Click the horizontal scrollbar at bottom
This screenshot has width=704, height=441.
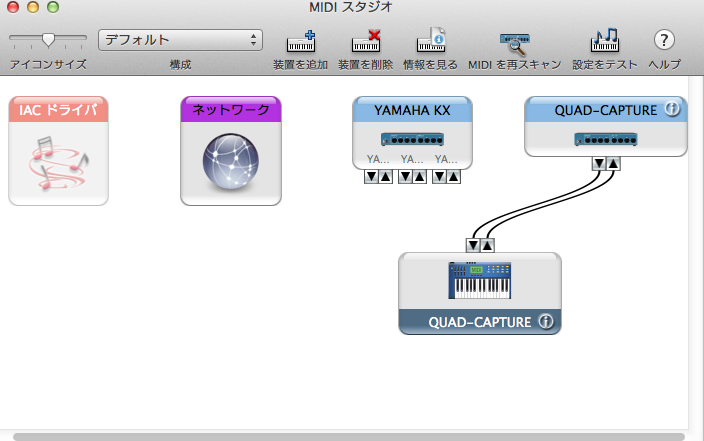[349, 437]
